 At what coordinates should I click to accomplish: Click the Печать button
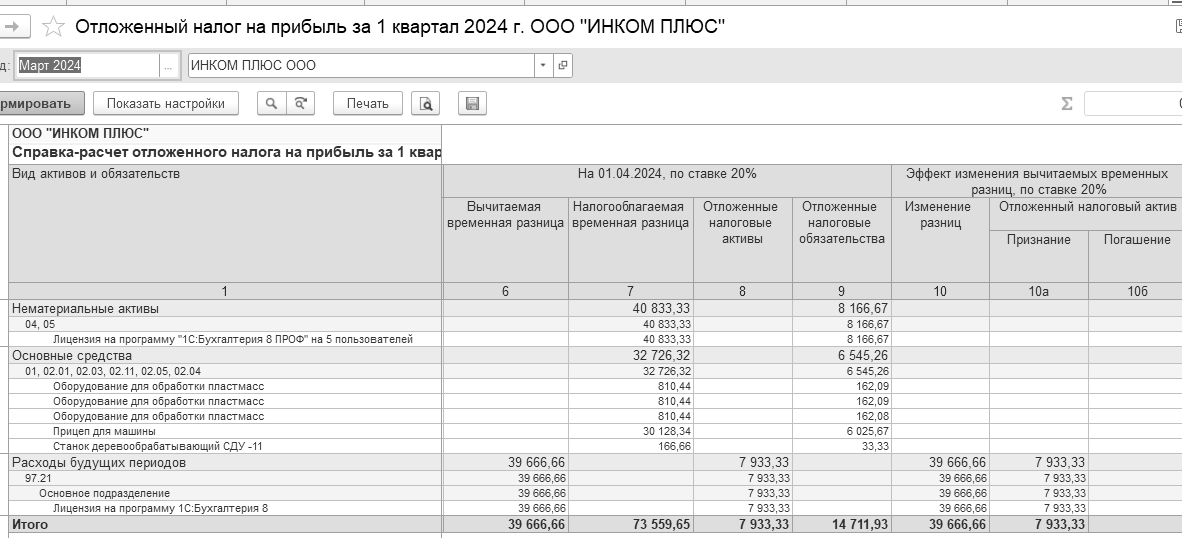368,103
